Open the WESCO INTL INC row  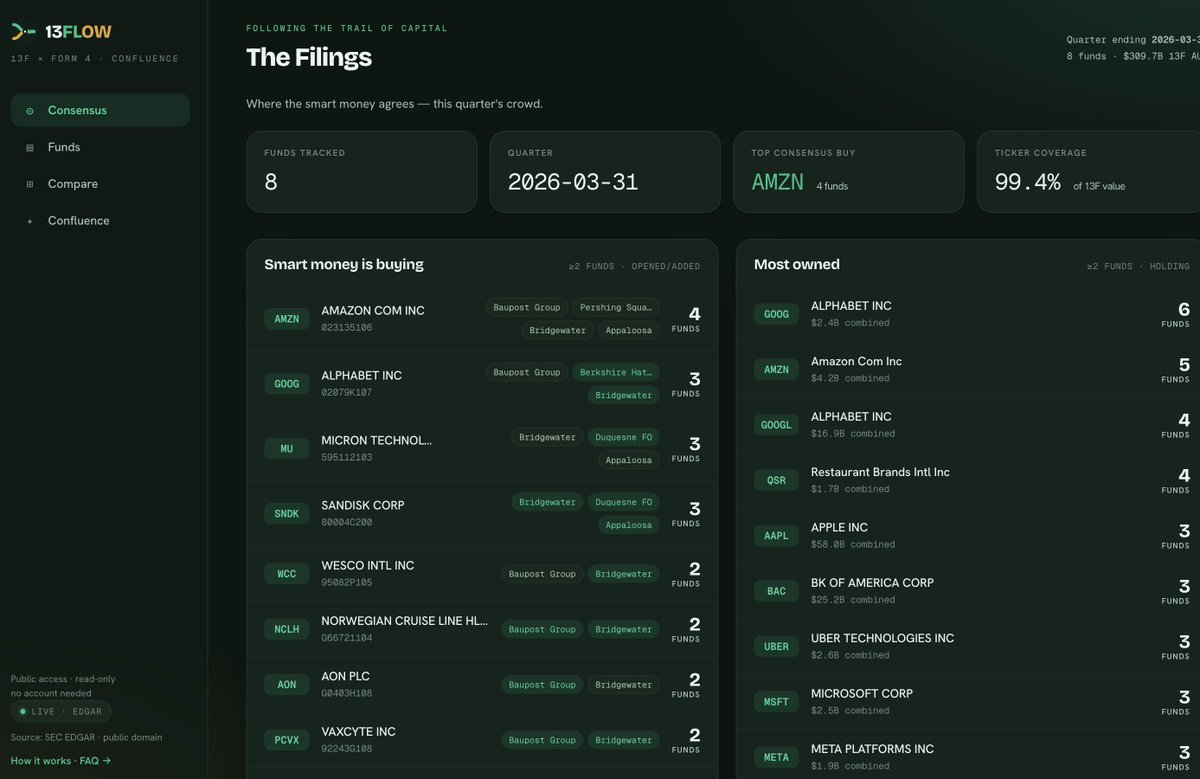pyautogui.click(x=482, y=574)
